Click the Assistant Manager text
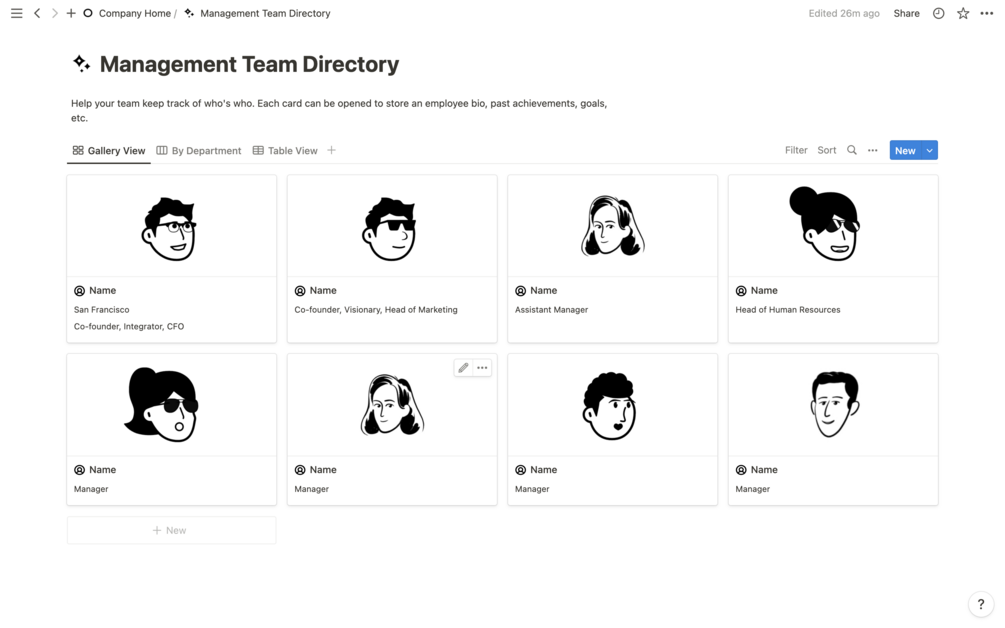The image size is (1005, 628). [551, 310]
